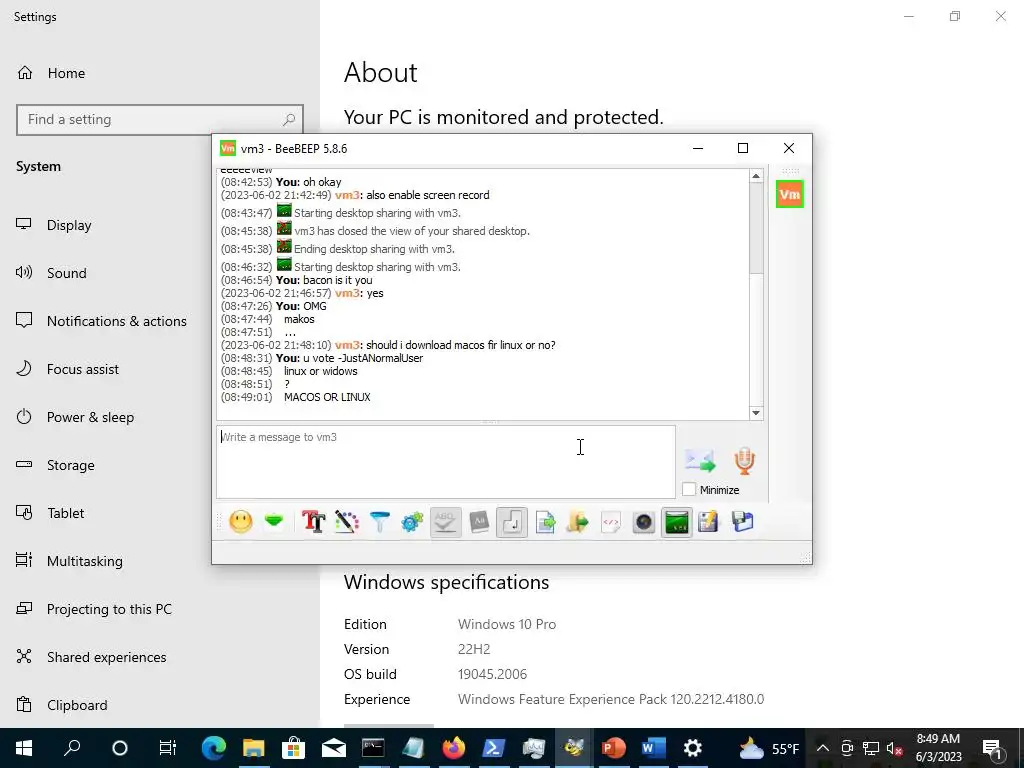Open chat settings blue gear icon
The image size is (1024, 768).
412,522
